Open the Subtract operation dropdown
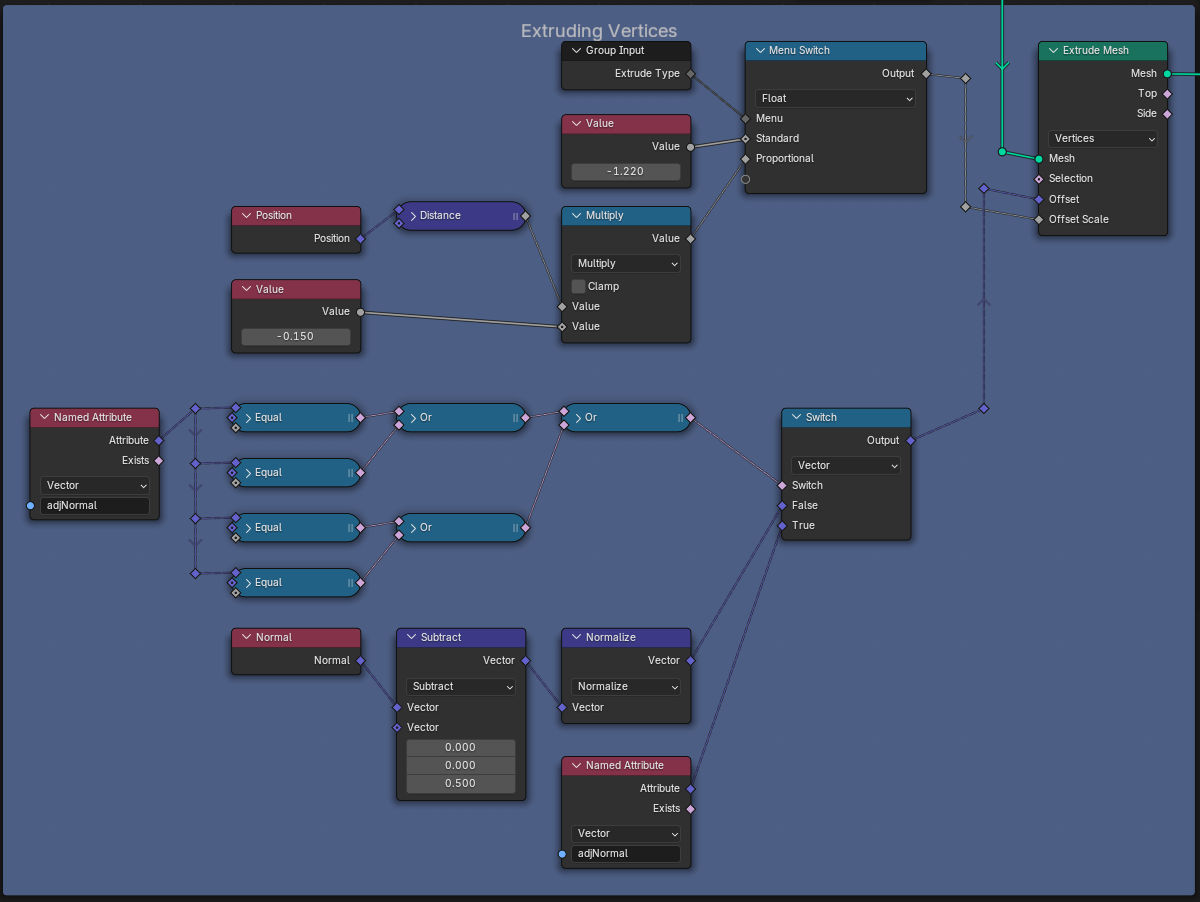1200x902 pixels. point(460,687)
